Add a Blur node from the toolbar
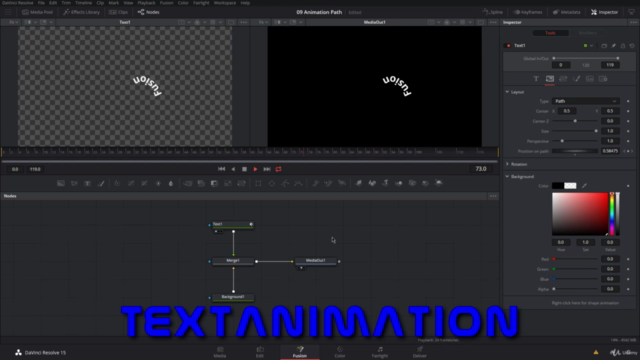This screenshot has width=640, height=360. pos(171,183)
